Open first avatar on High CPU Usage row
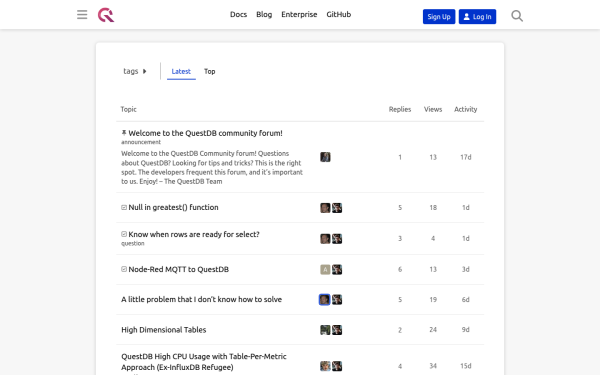Screen dimensions: 600x375 [325, 366]
